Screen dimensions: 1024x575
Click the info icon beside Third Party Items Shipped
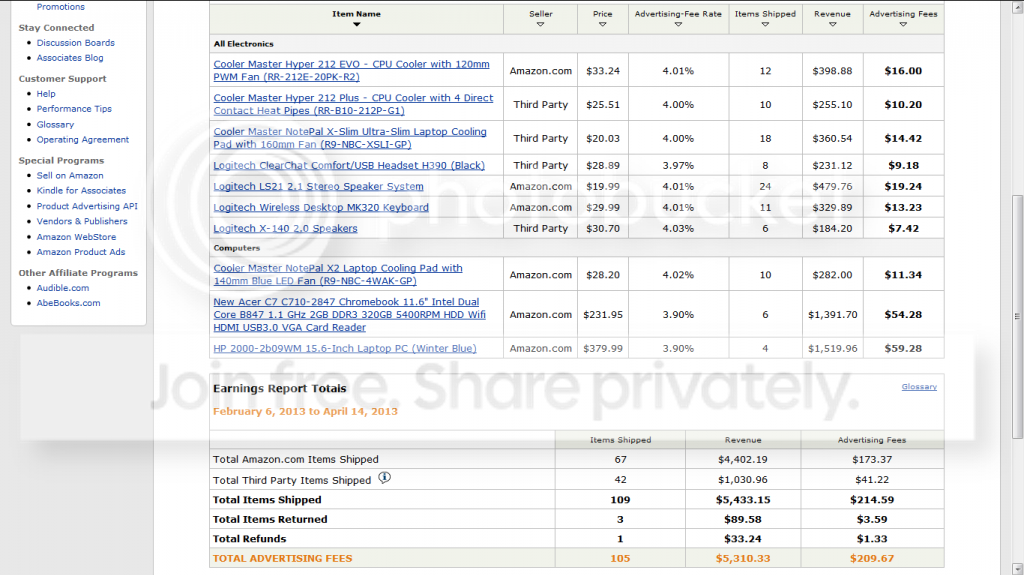385,478
